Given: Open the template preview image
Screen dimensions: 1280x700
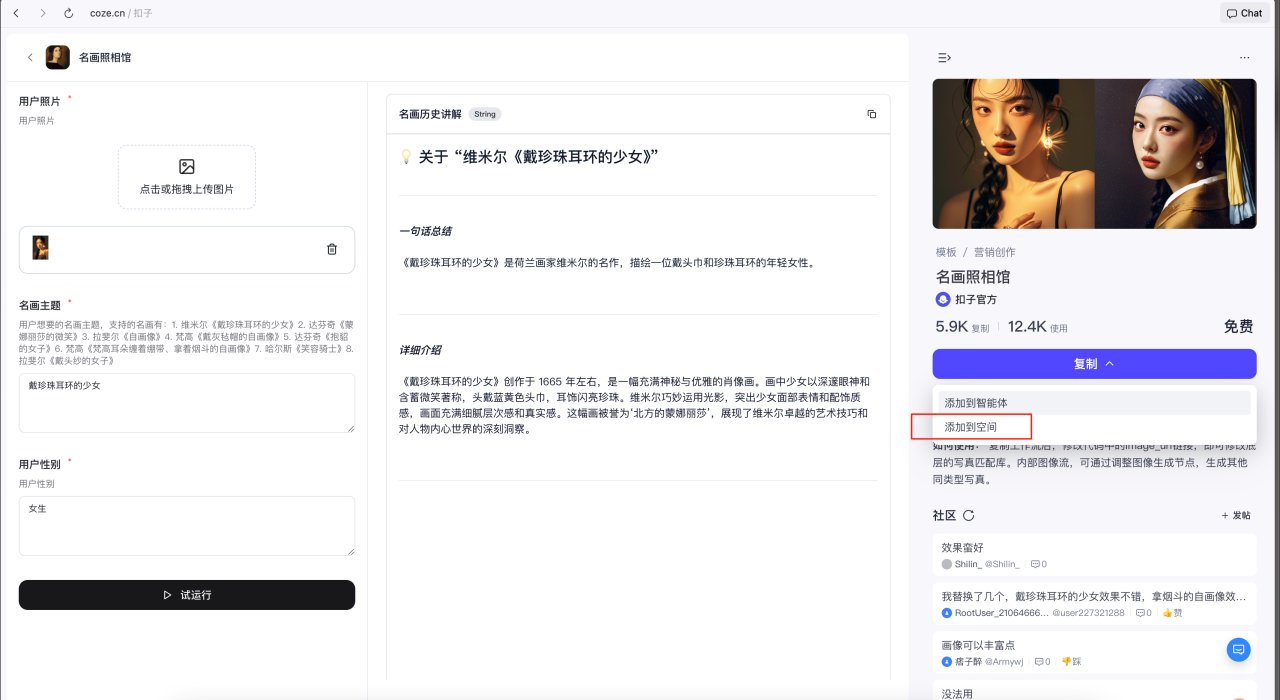Looking at the screenshot, I should click(x=1094, y=154).
